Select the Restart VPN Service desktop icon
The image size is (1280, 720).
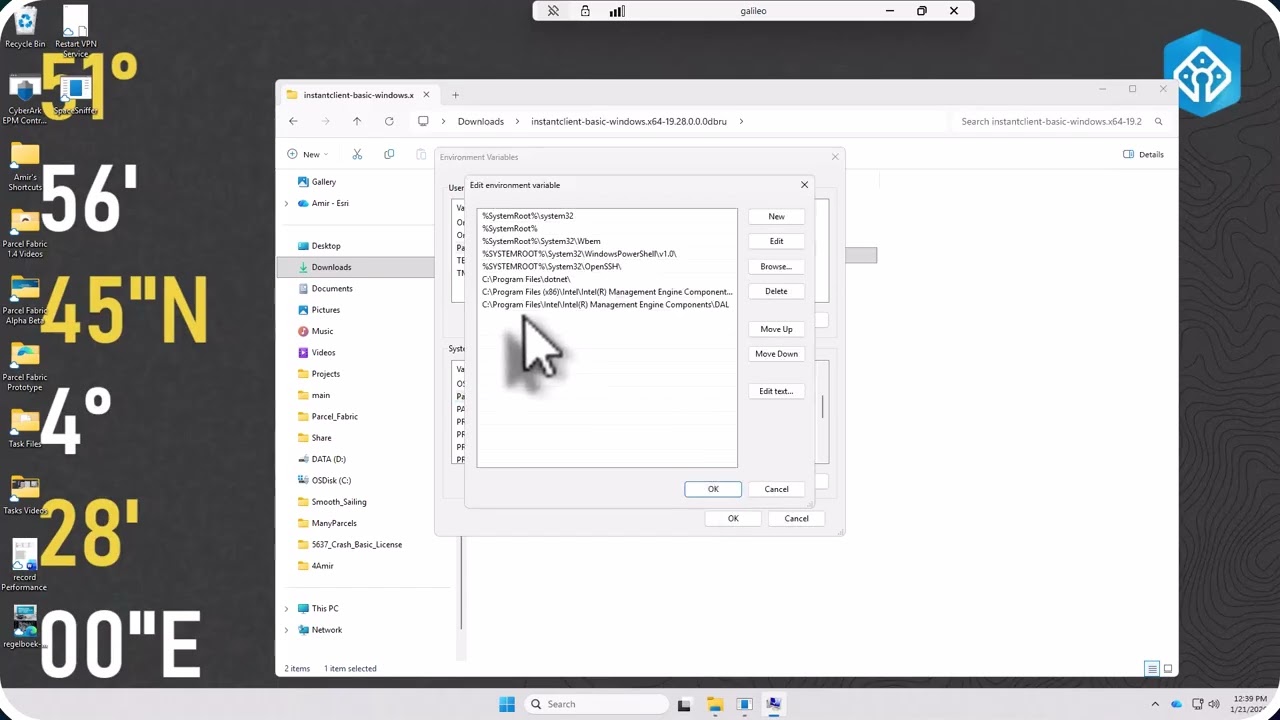point(76,31)
